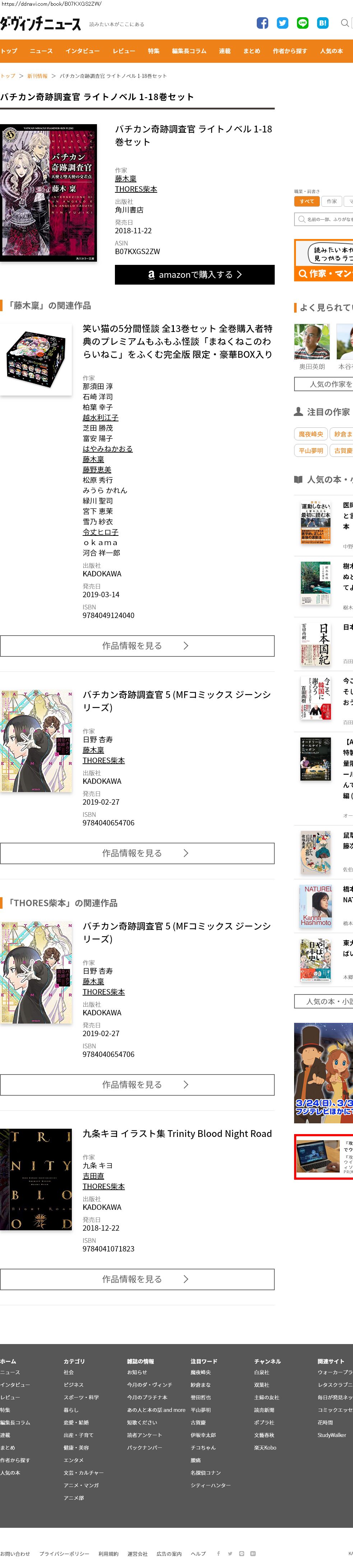
Task: Open author link THORES柴本 under main book
Action: coord(136,189)
